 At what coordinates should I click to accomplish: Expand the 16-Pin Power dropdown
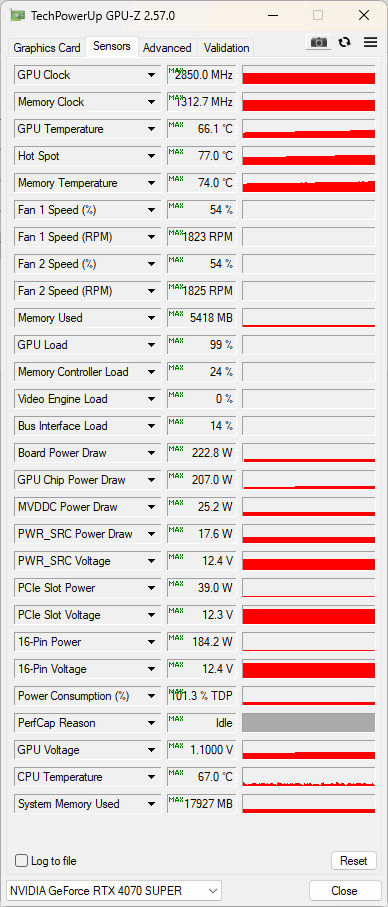click(151, 642)
